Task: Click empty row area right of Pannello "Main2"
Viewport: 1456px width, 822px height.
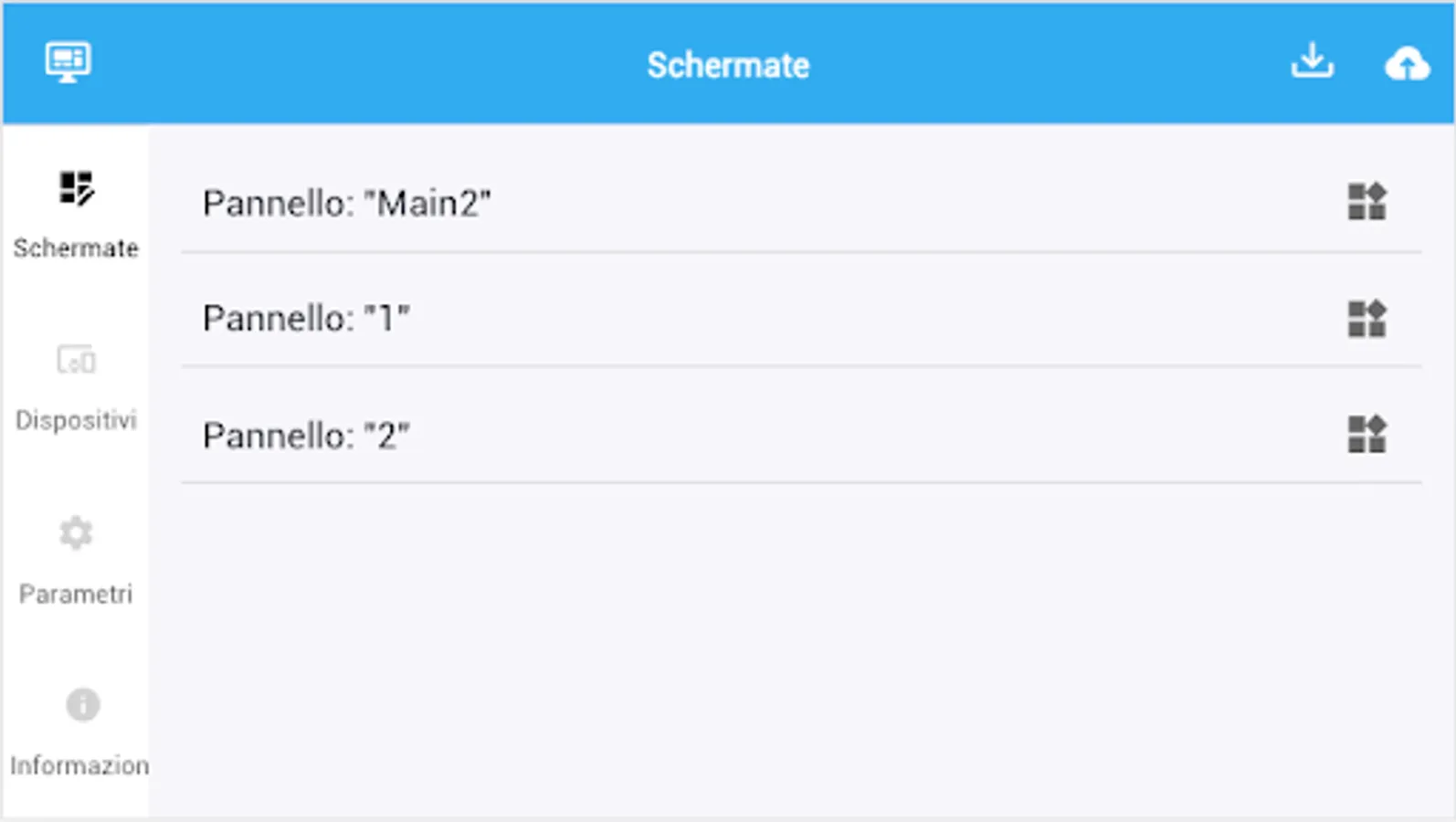Action: pyautogui.click(x=913, y=204)
